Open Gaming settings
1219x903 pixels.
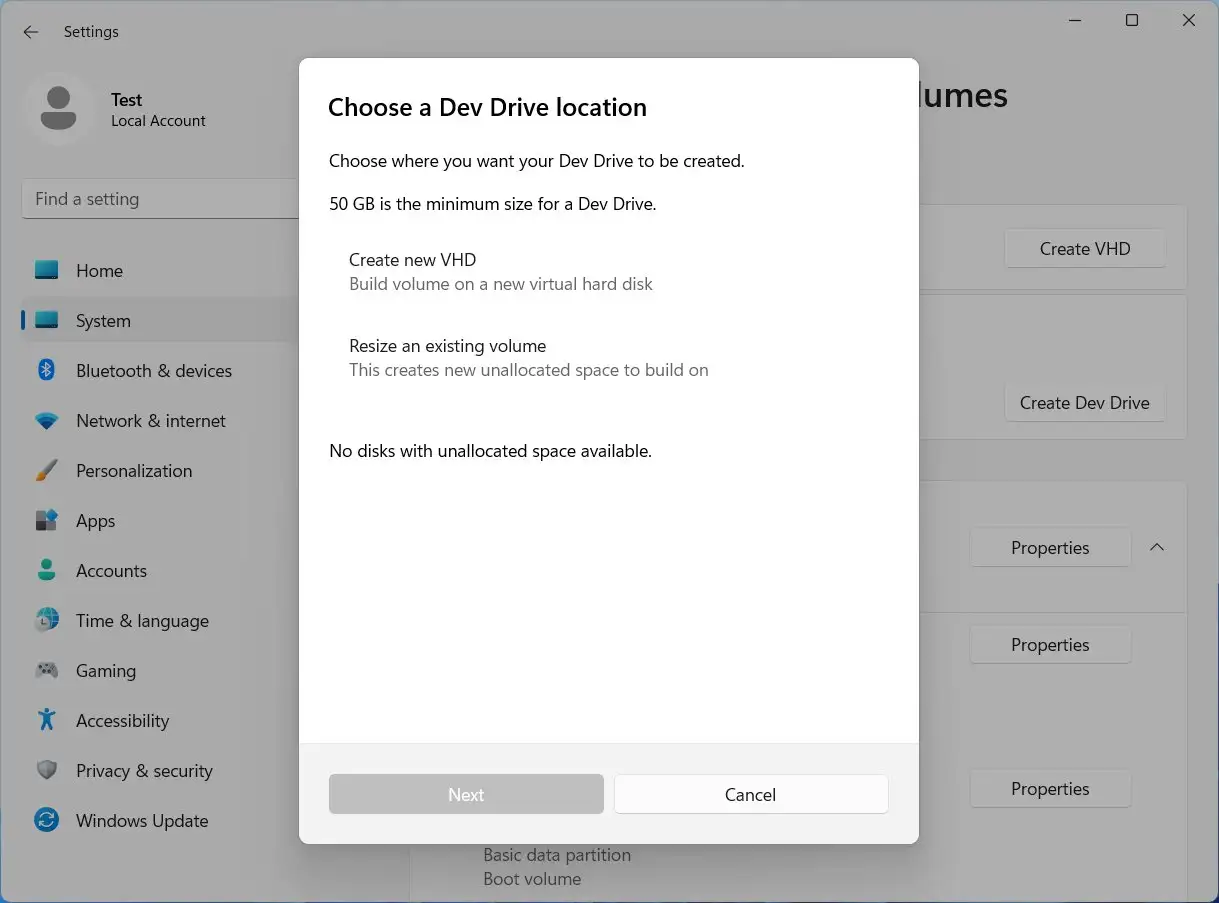tap(105, 670)
